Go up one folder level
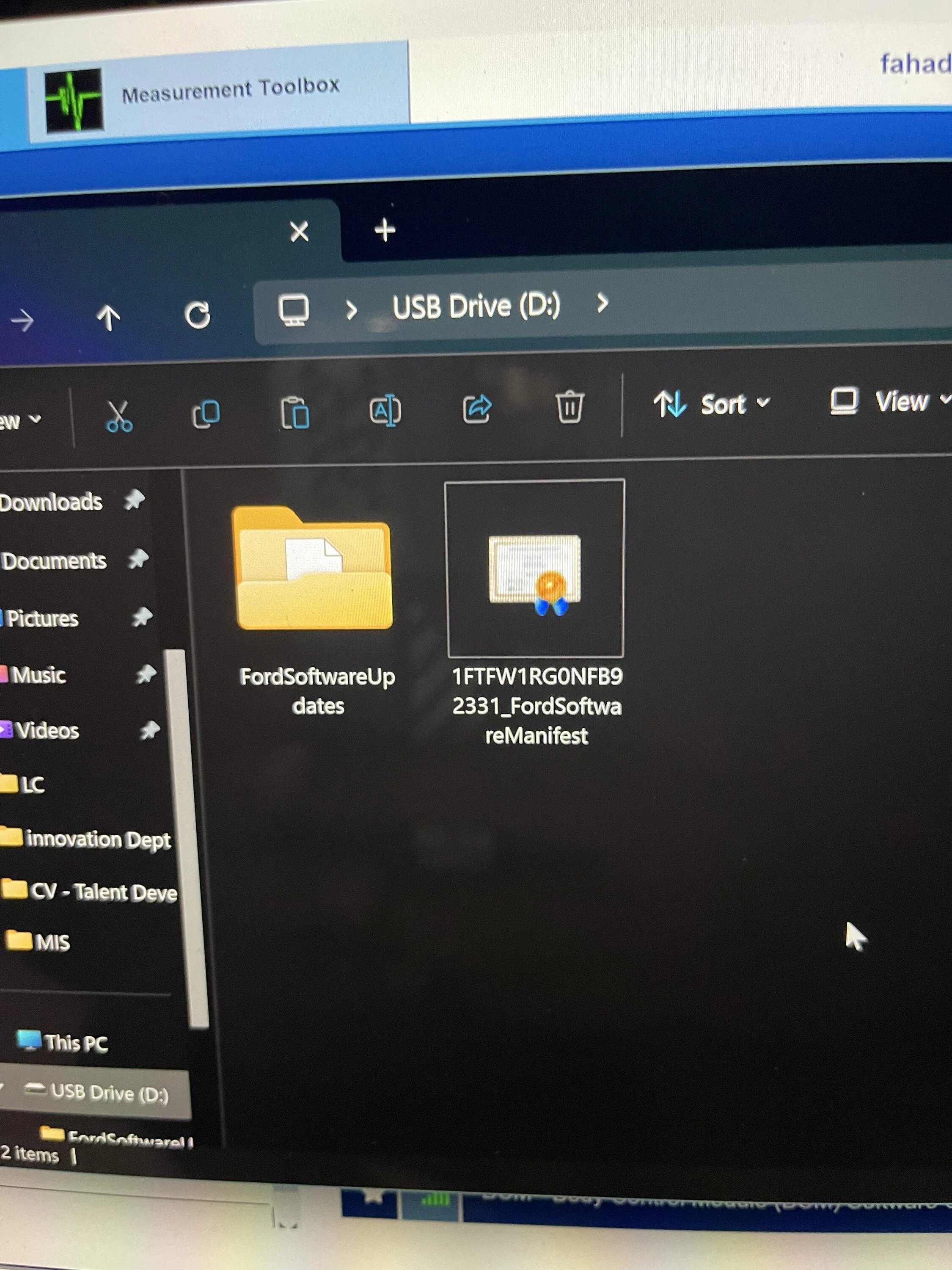This screenshot has width=952, height=1270. [x=108, y=317]
